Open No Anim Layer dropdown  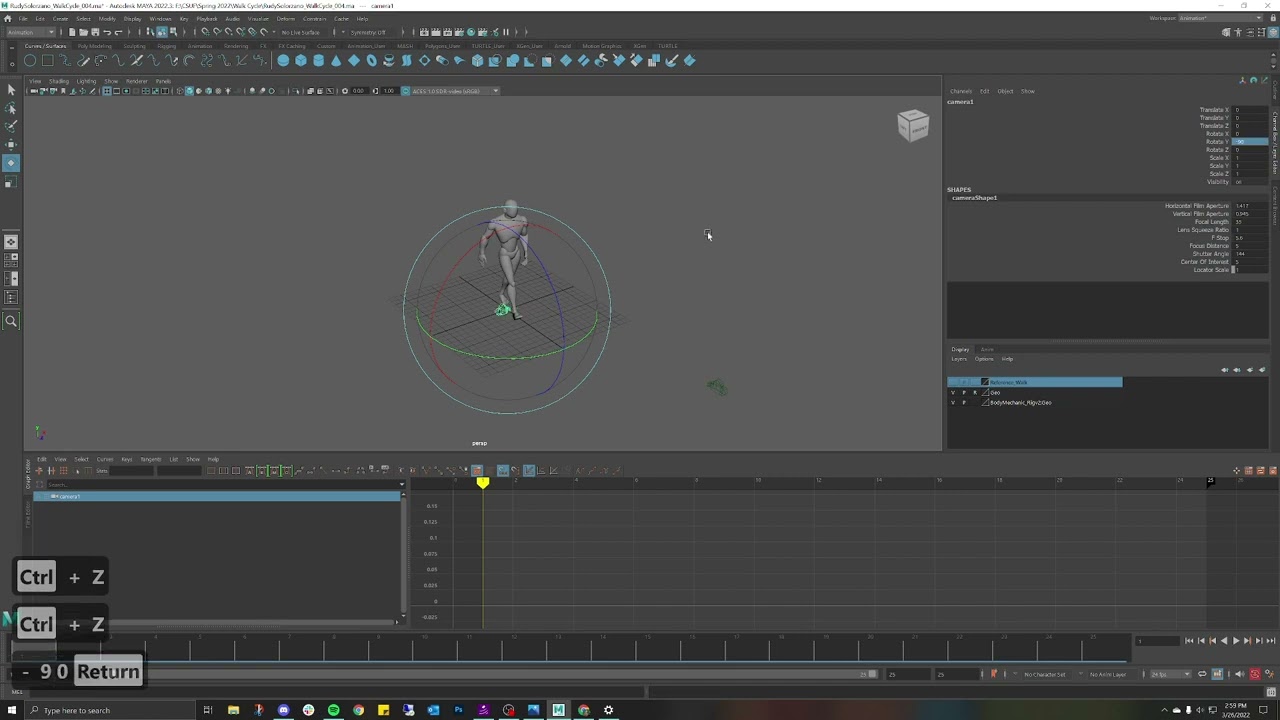[1107, 674]
